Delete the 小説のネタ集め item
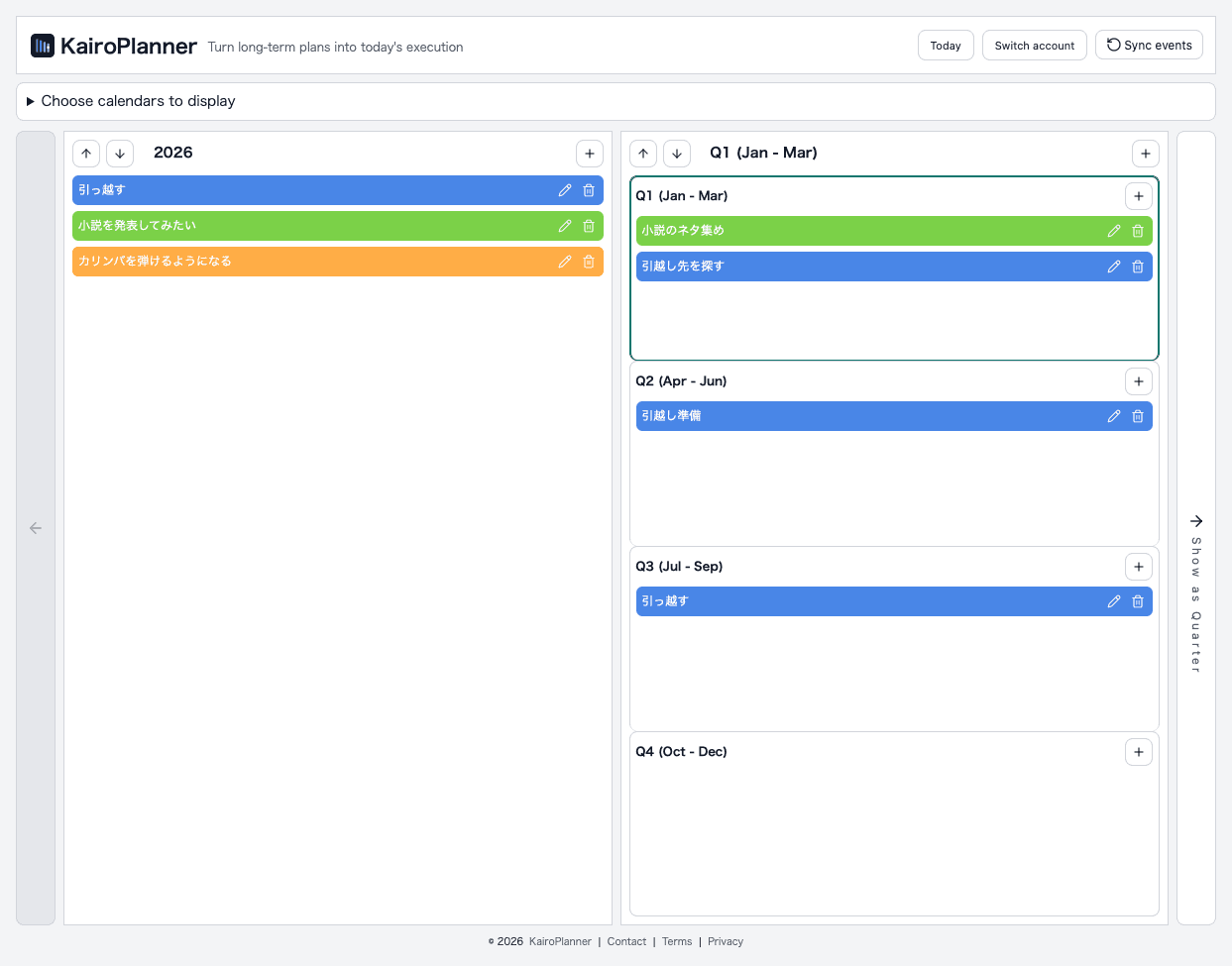 point(1138,231)
